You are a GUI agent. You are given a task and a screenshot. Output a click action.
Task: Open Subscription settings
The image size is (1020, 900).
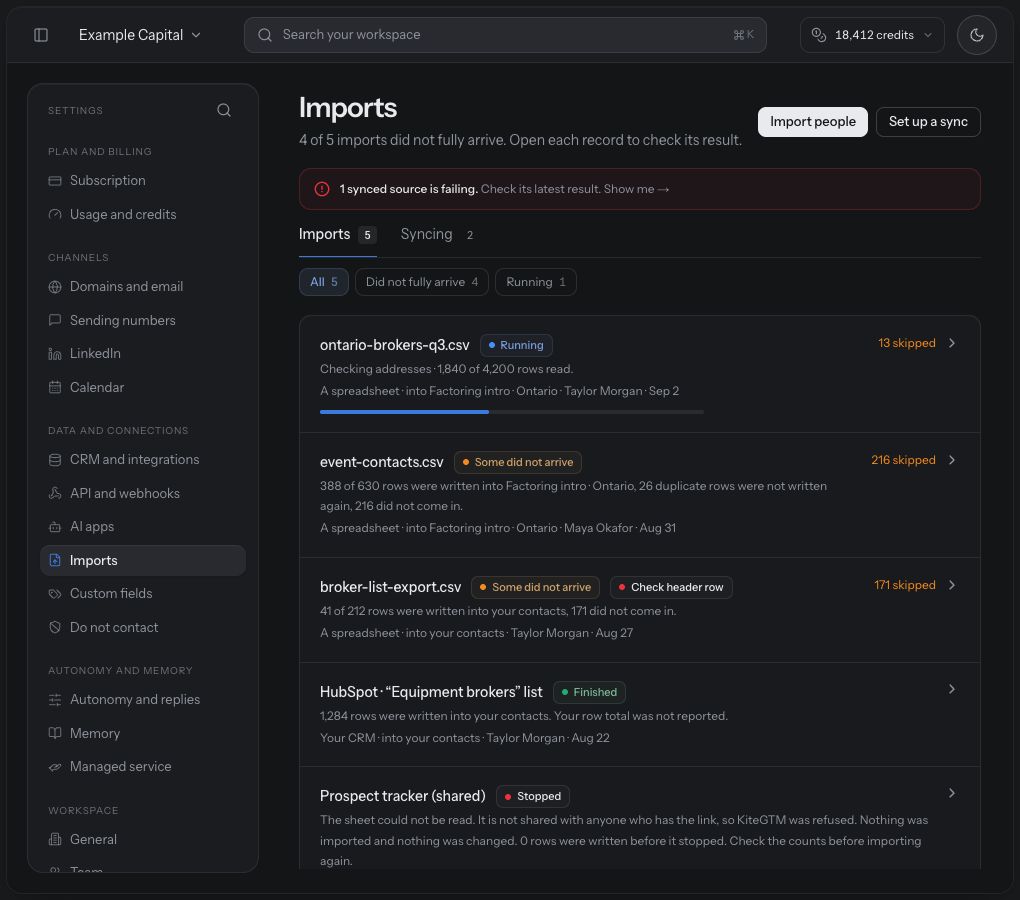(142, 180)
